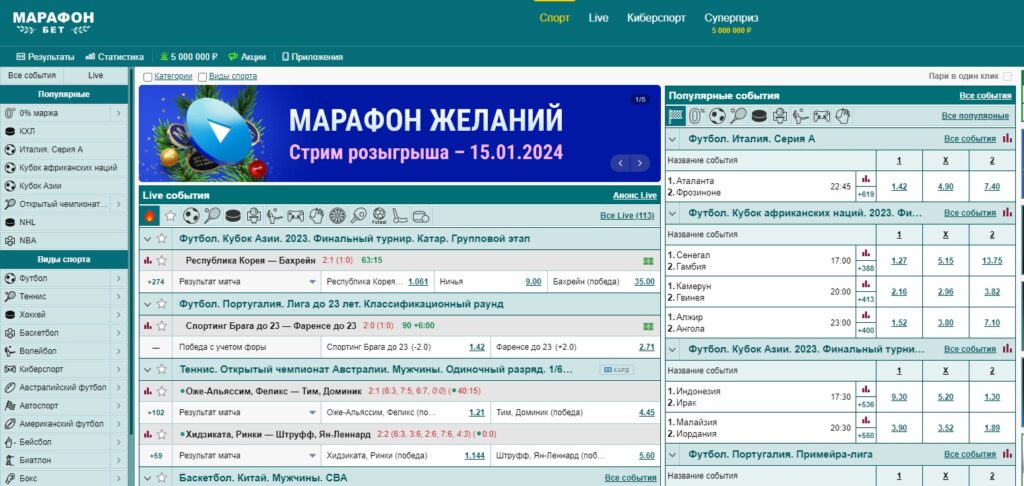Viewport: 1024px width, 486px height.
Task: Select КХЛ in the Популярные sidebar
Action: [x=64, y=131]
